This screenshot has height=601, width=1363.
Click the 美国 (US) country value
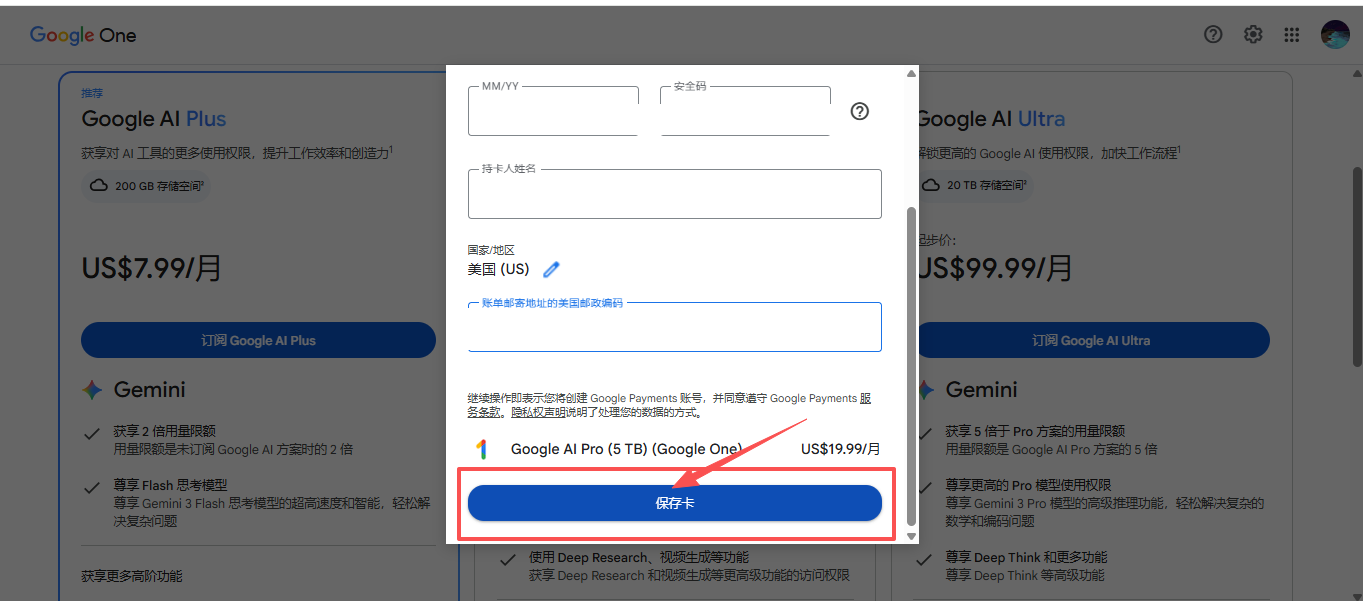[x=498, y=269]
